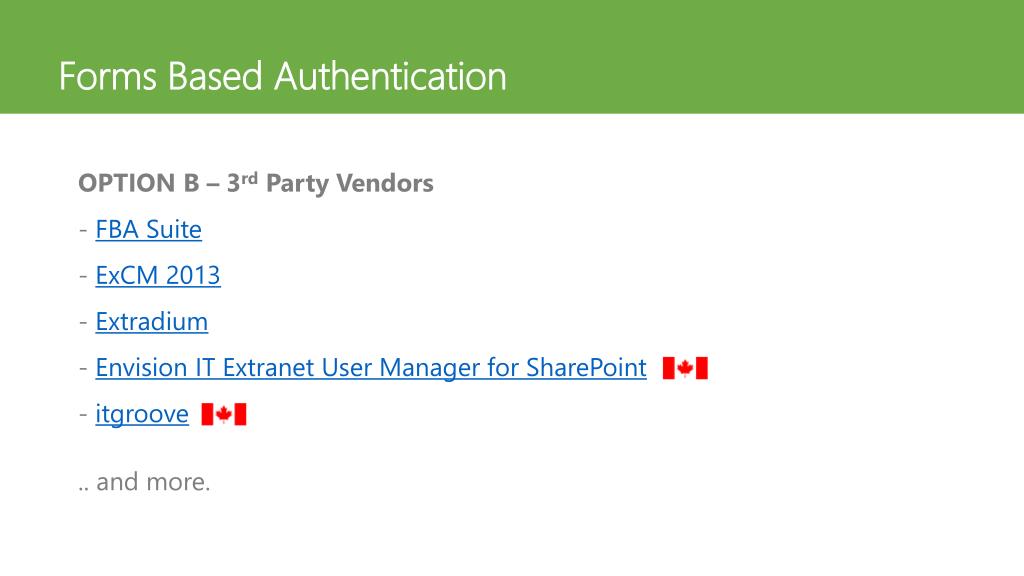Click the dash bullet before FBA Suite
Image resolution: width=1024 pixels, height=576 pixels.
[x=82, y=231]
